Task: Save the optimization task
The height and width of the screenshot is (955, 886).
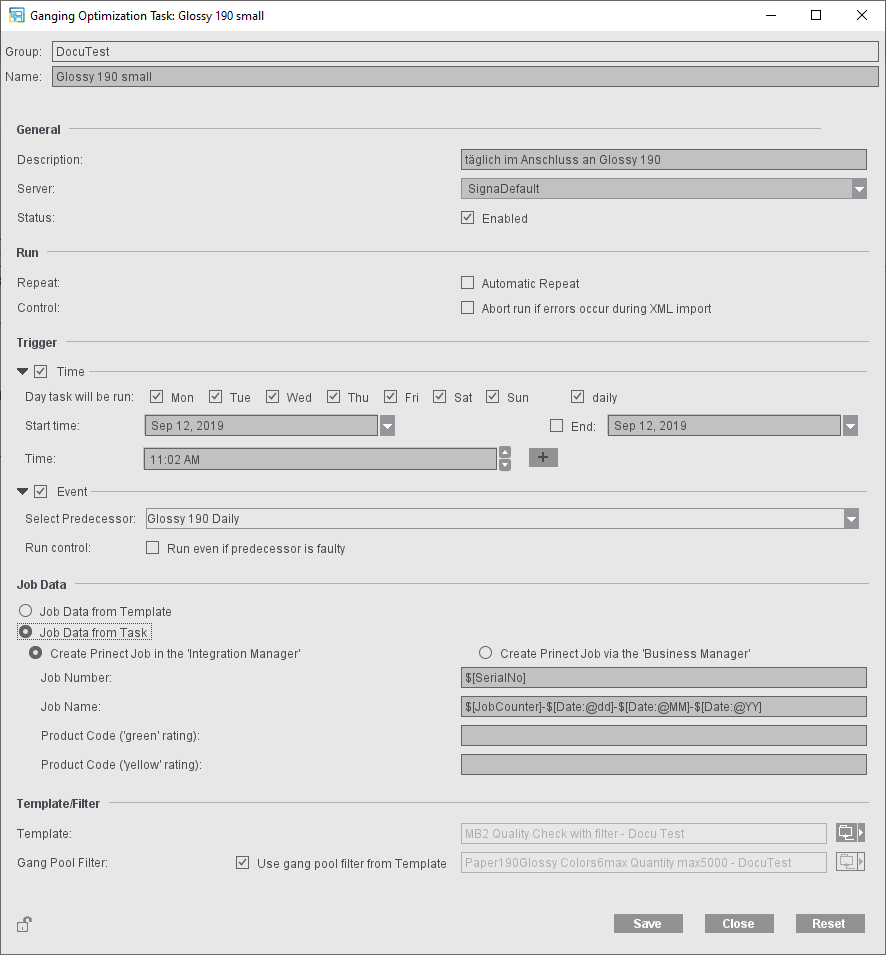Action: point(648,923)
